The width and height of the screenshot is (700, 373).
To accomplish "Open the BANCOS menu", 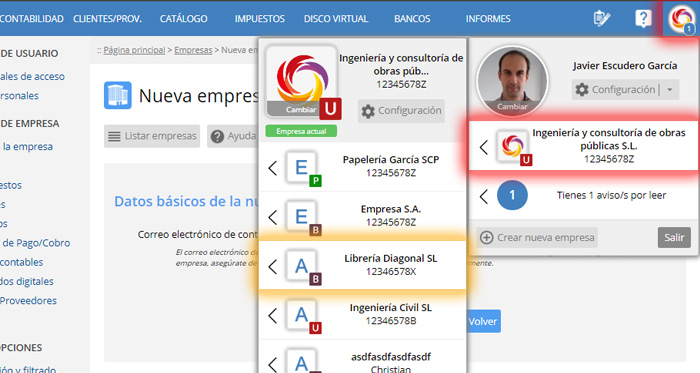I will point(412,19).
